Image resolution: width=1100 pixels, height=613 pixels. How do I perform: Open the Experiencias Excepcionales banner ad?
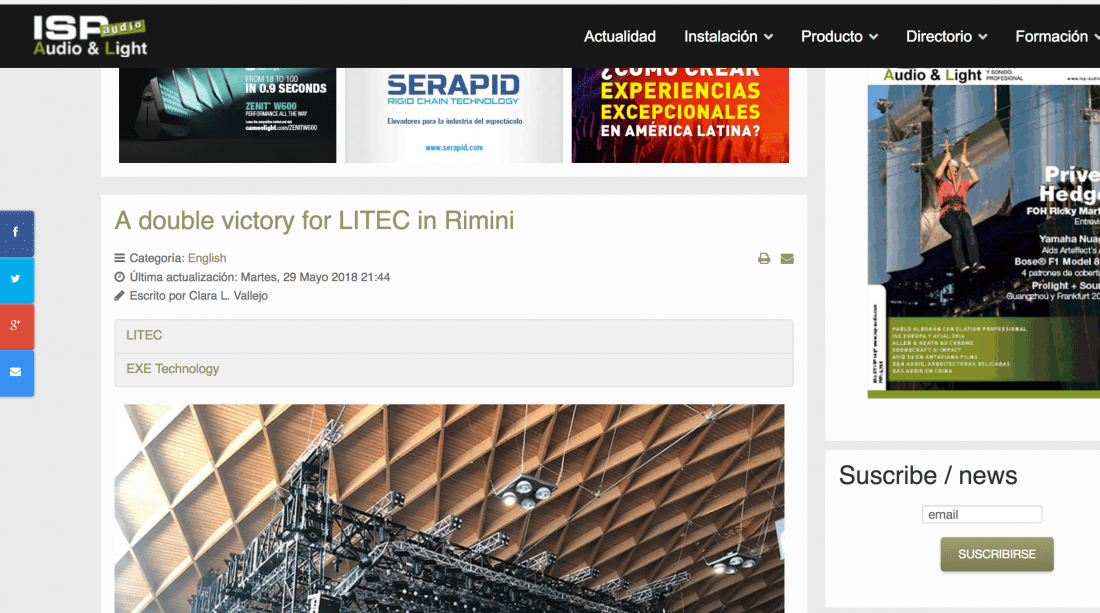pyautogui.click(x=680, y=115)
